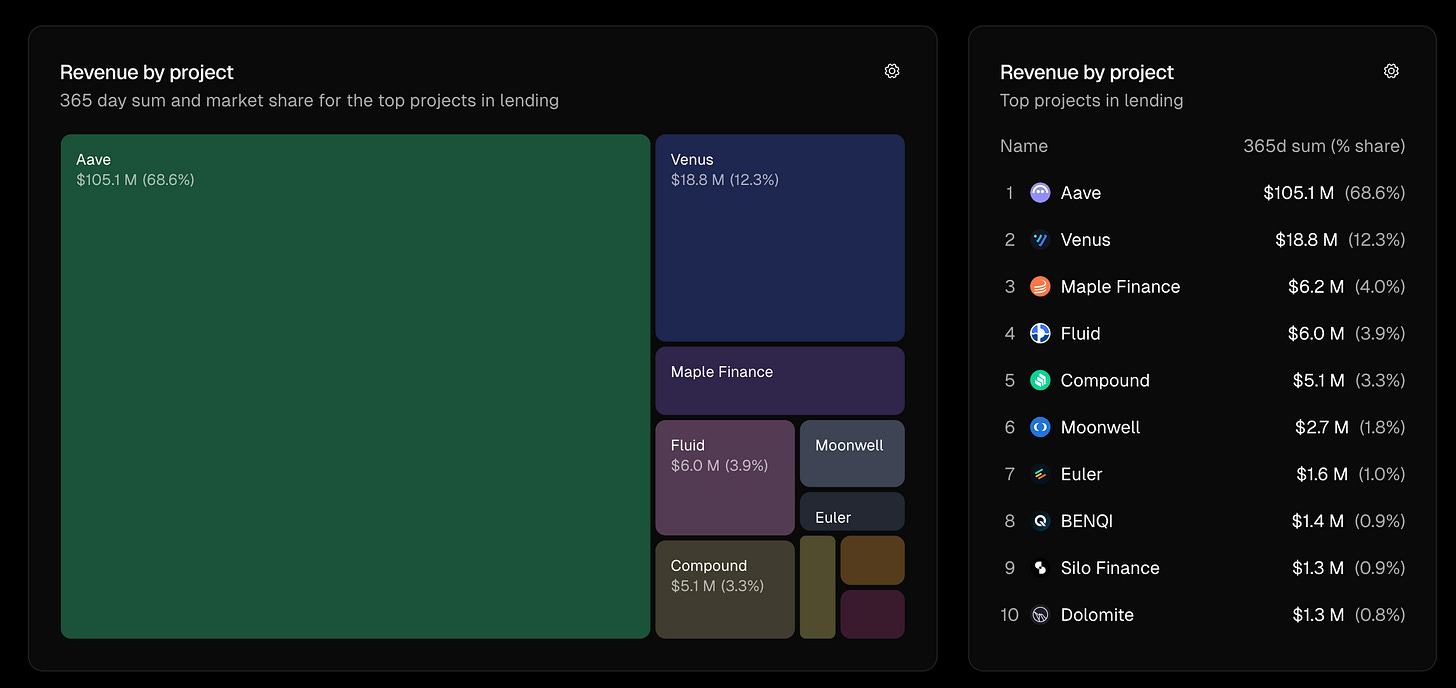Viewport: 1456px width, 688px height.
Task: Click the Maple Finance logo icon
Action: pos(1040,287)
